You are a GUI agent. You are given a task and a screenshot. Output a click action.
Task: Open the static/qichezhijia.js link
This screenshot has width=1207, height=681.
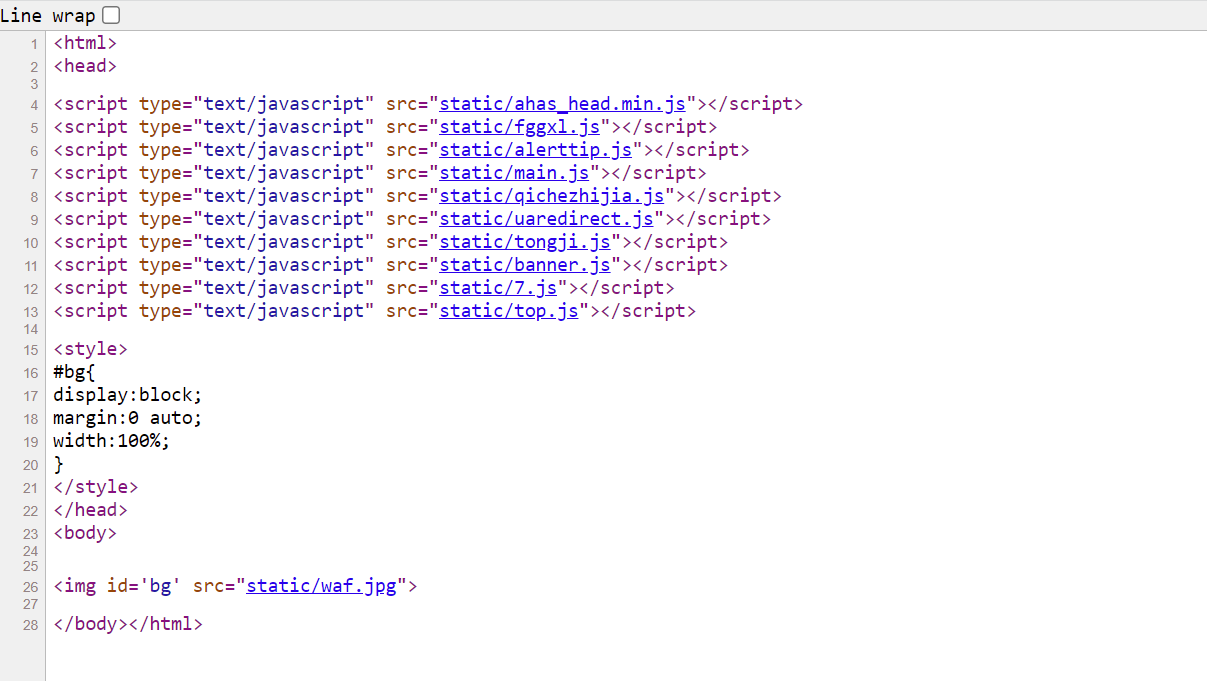click(x=552, y=196)
